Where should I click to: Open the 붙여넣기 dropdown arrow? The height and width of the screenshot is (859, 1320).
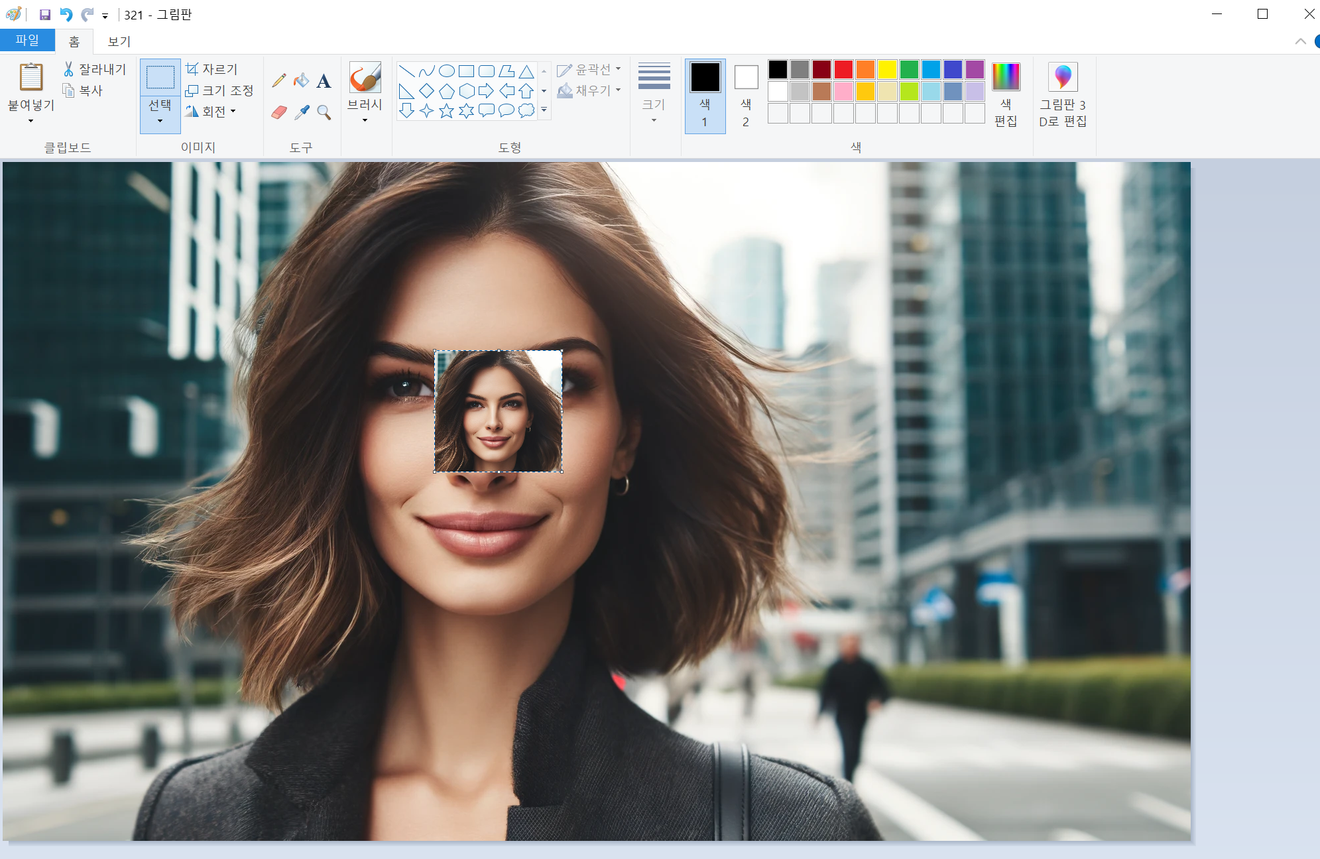pos(31,121)
